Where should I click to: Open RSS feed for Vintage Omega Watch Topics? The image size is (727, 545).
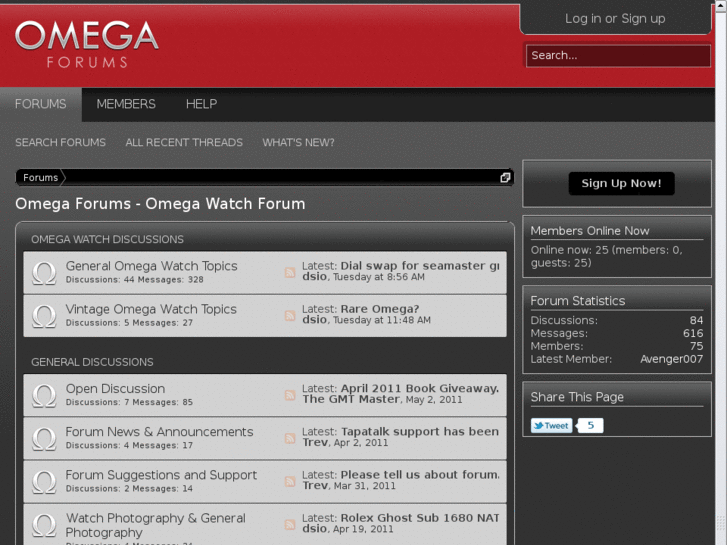(290, 315)
